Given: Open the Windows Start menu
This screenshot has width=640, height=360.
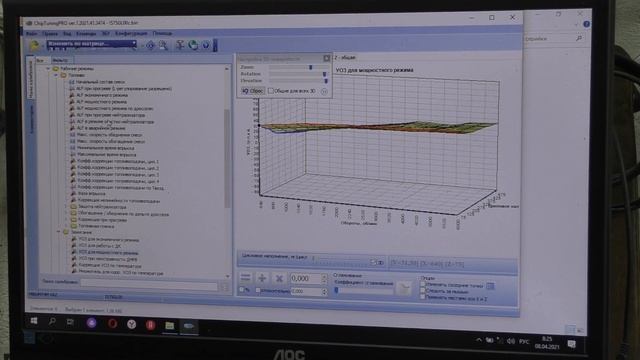Looking at the screenshot, I should tap(34, 321).
